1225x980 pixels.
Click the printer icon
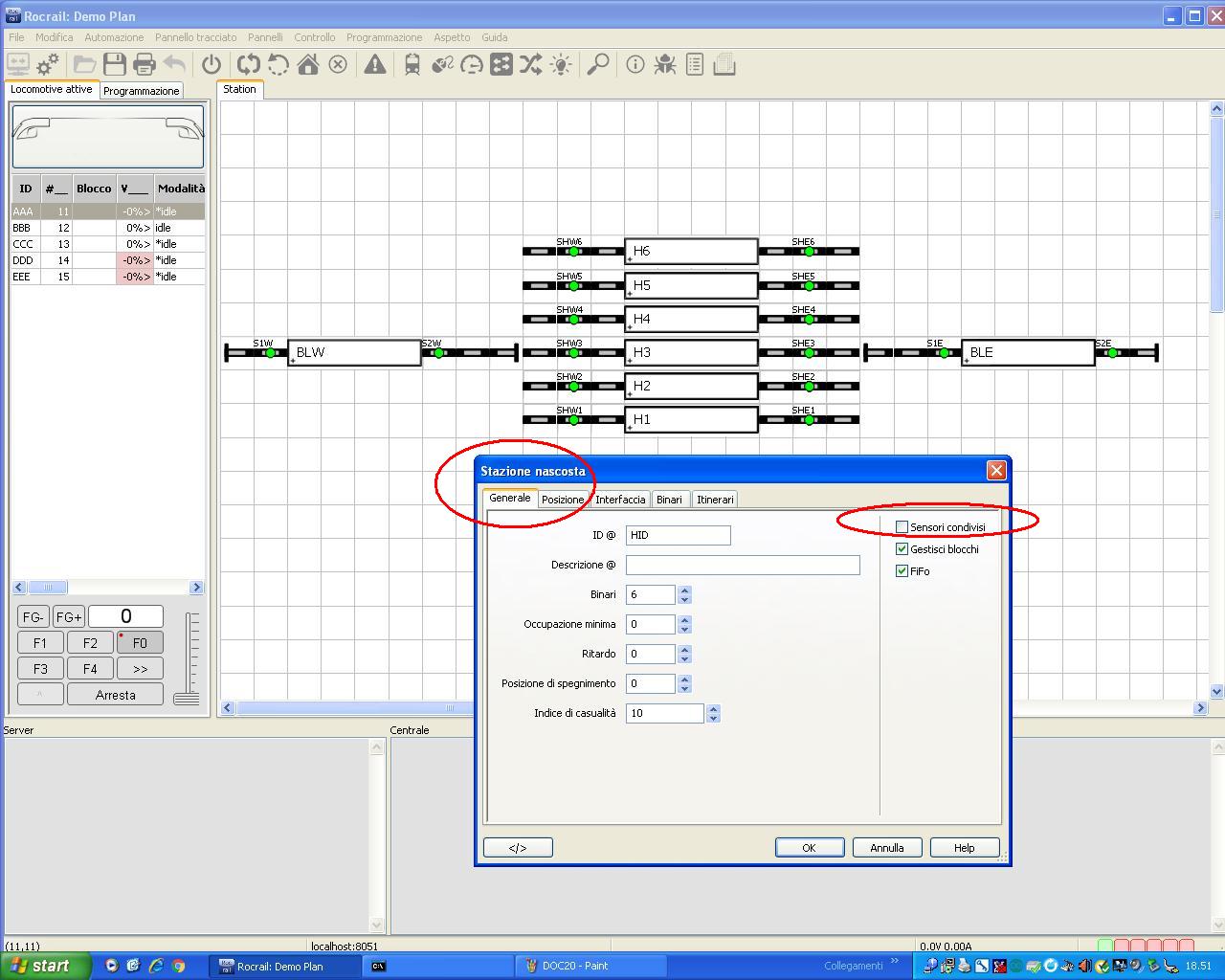tap(145, 65)
